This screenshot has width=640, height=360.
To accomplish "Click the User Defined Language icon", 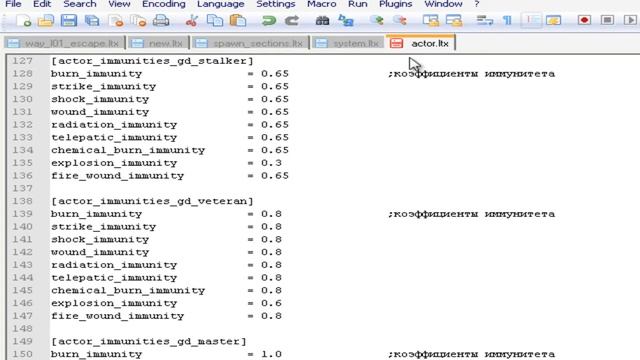I will coord(553,20).
